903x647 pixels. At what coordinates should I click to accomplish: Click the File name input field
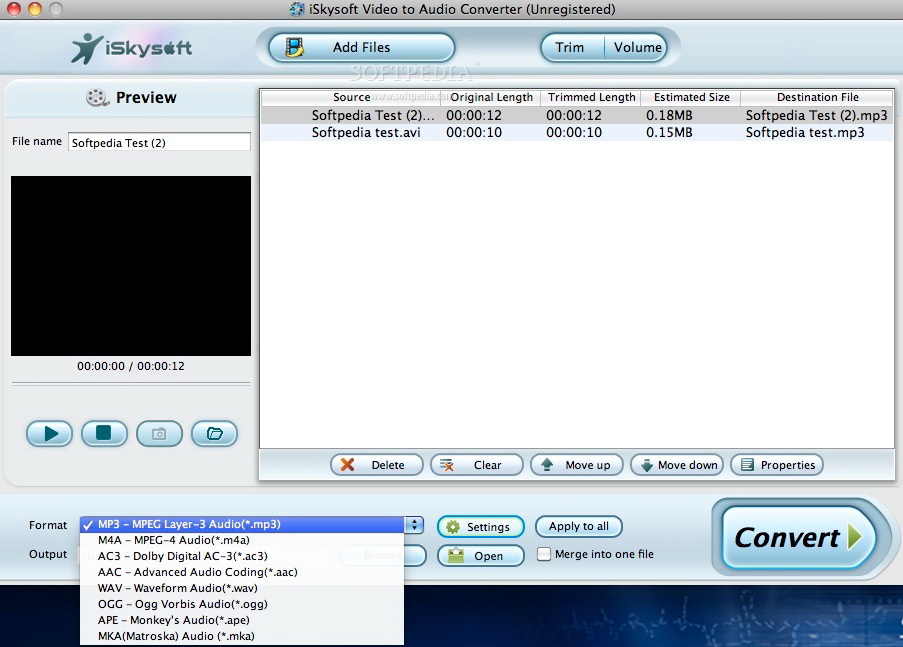click(160, 142)
